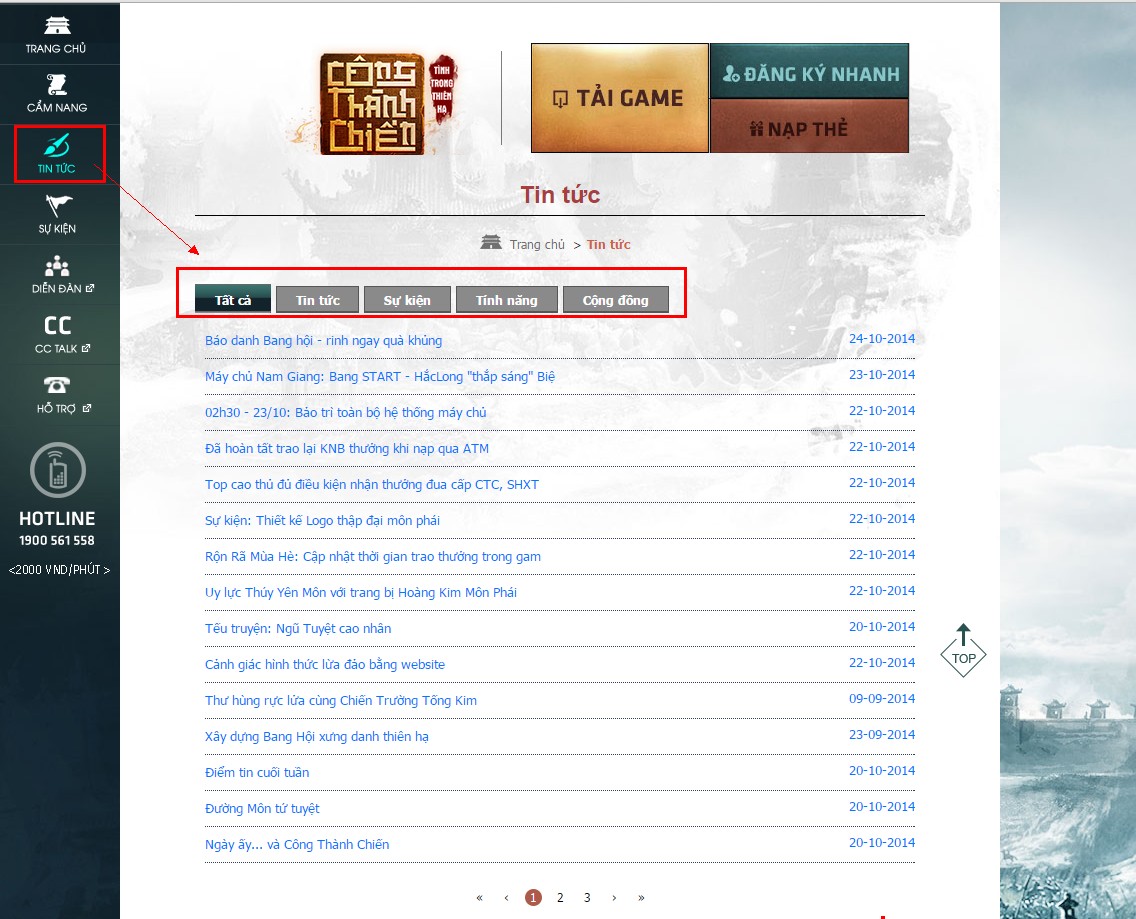Open article "Báo danh Bang hội - rinh ngay quà khủng"

(323, 341)
